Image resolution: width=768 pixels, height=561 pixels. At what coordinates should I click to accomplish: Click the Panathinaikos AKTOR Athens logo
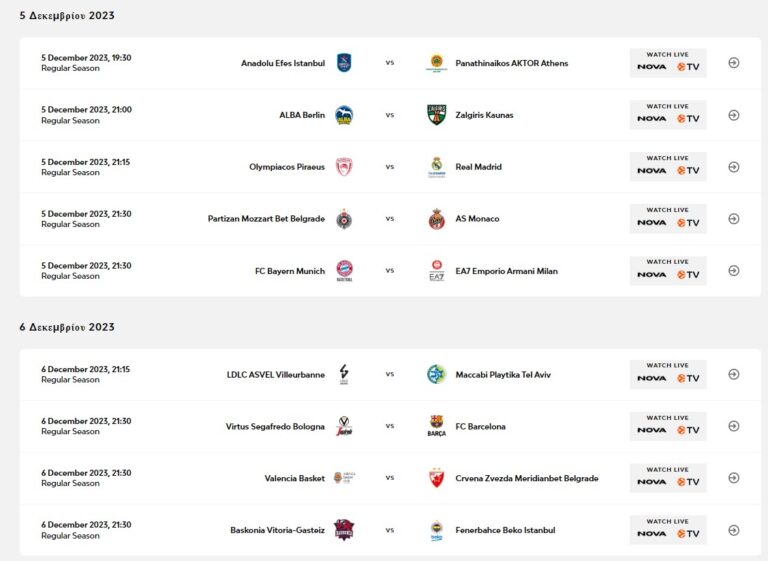coord(436,63)
